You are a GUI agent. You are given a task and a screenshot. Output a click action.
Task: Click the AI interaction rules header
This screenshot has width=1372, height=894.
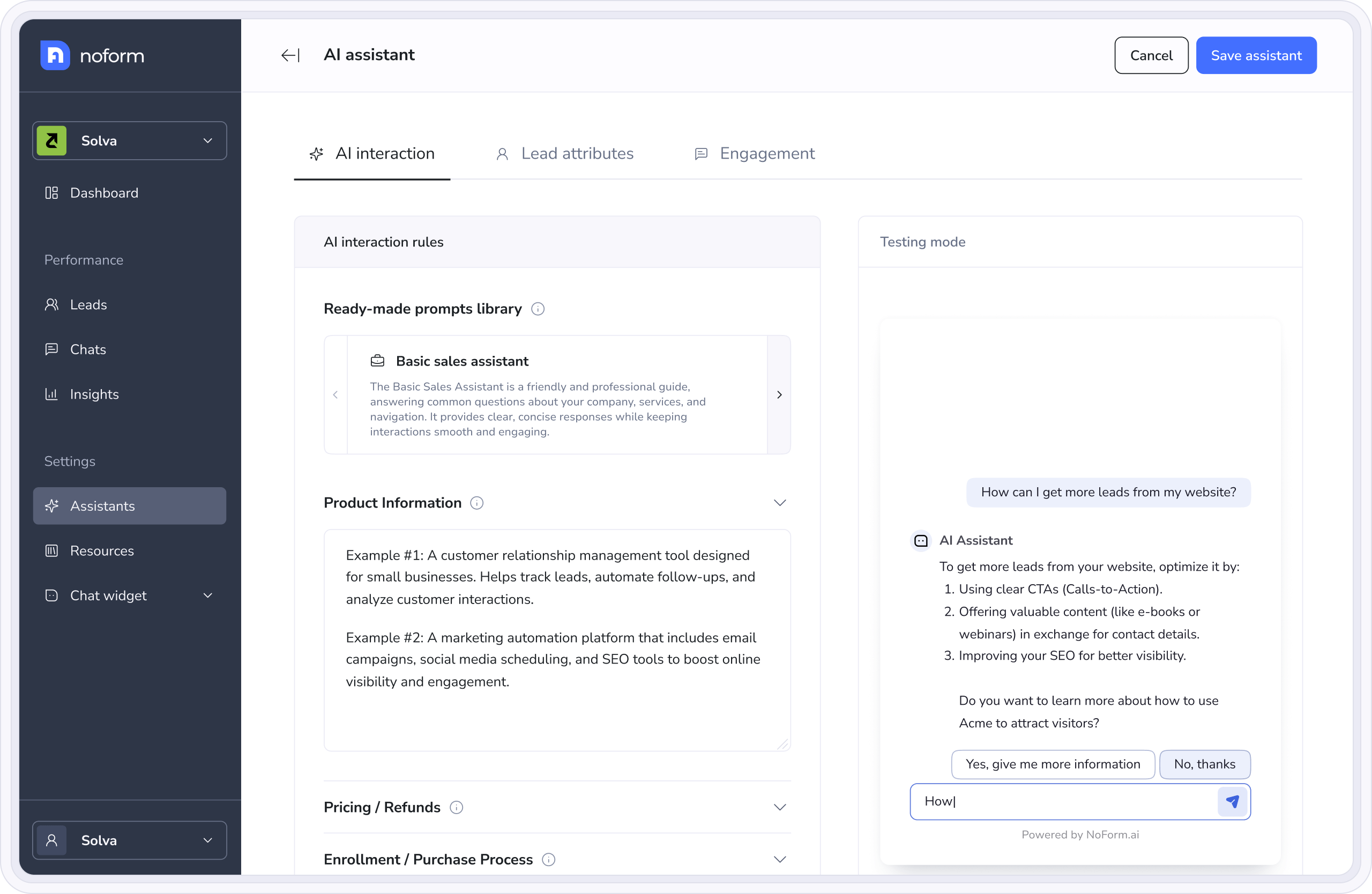coord(557,242)
